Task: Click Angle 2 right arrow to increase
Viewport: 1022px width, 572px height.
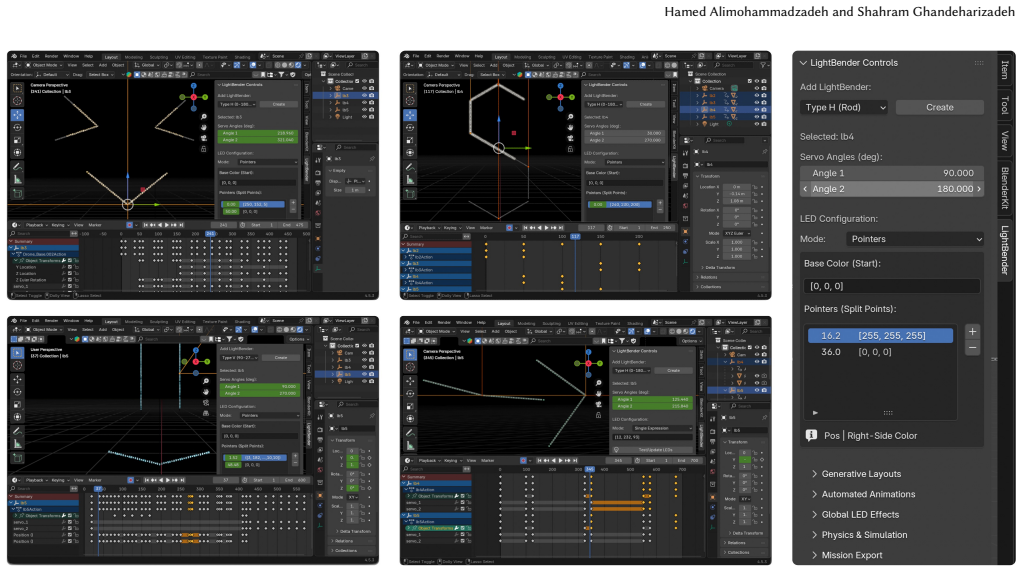Action: click(978, 189)
